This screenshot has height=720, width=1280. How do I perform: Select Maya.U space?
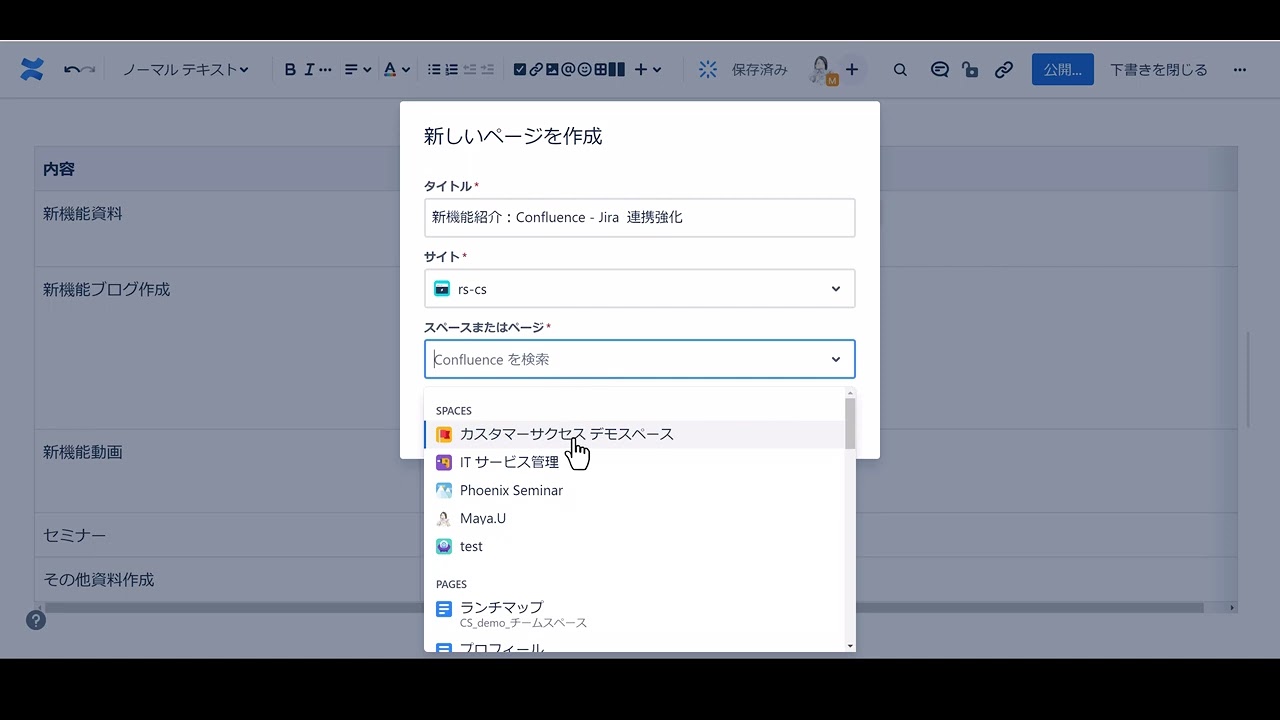tap(634, 518)
